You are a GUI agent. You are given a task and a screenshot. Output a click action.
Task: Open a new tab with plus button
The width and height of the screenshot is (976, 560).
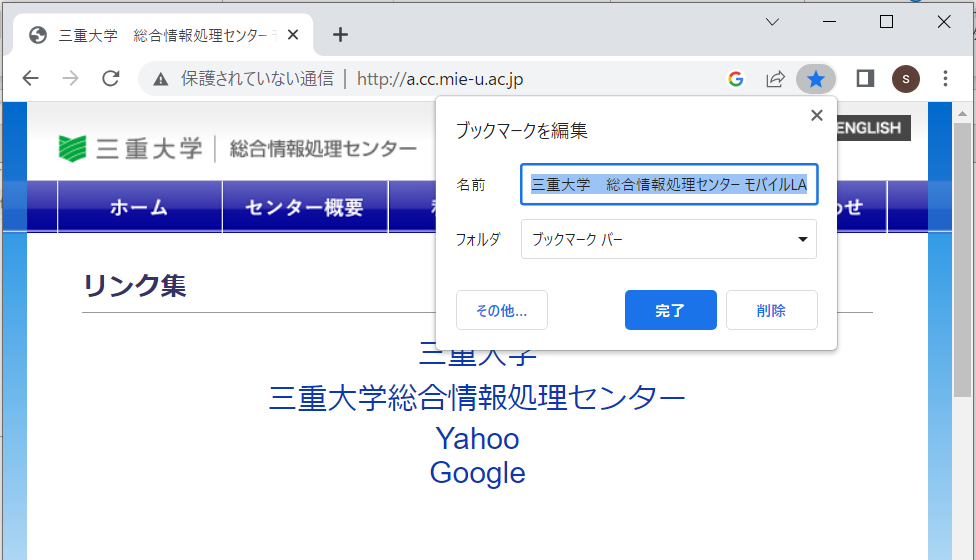(x=340, y=35)
